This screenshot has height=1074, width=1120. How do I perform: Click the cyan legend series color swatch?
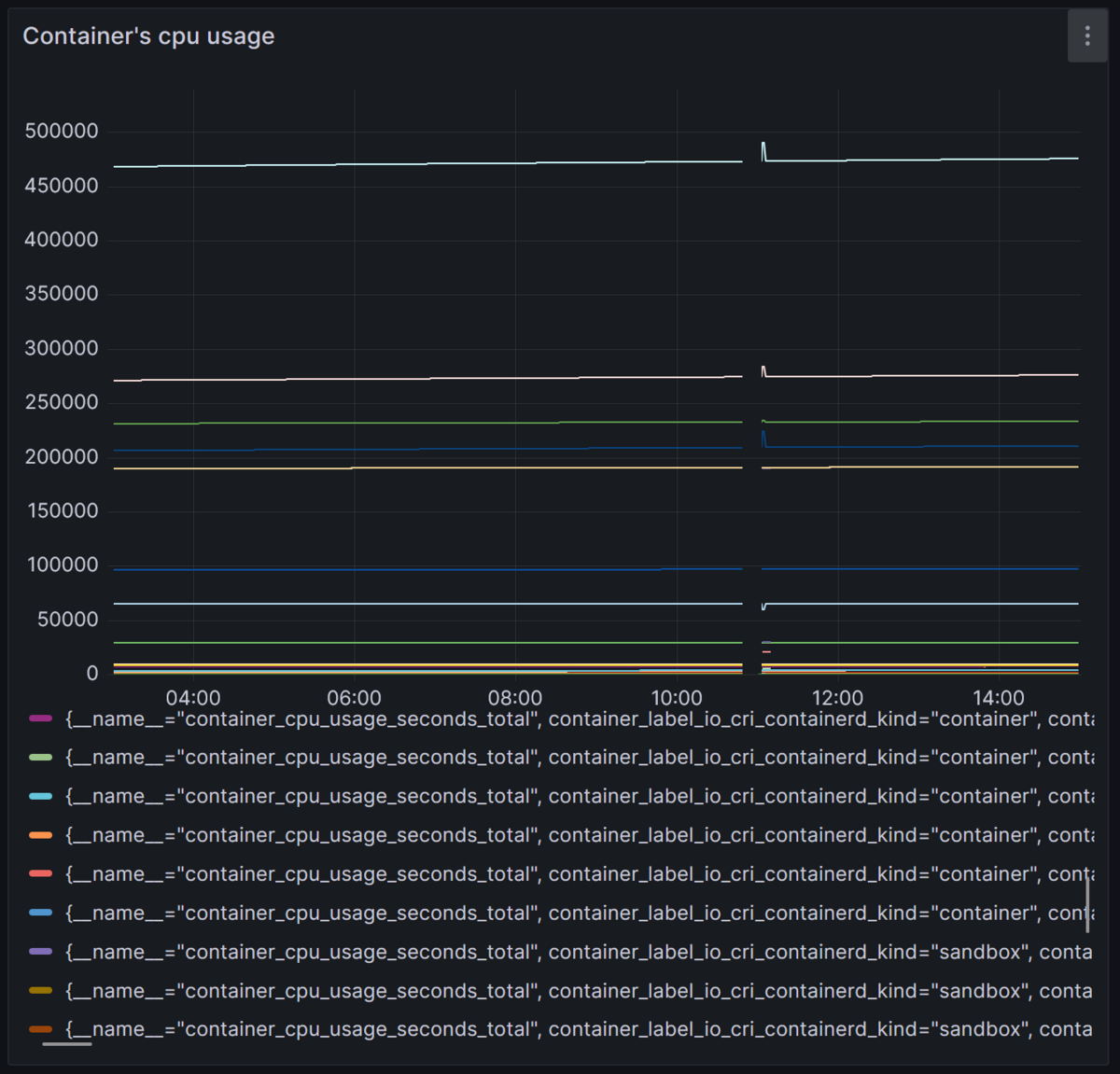pos(41,796)
